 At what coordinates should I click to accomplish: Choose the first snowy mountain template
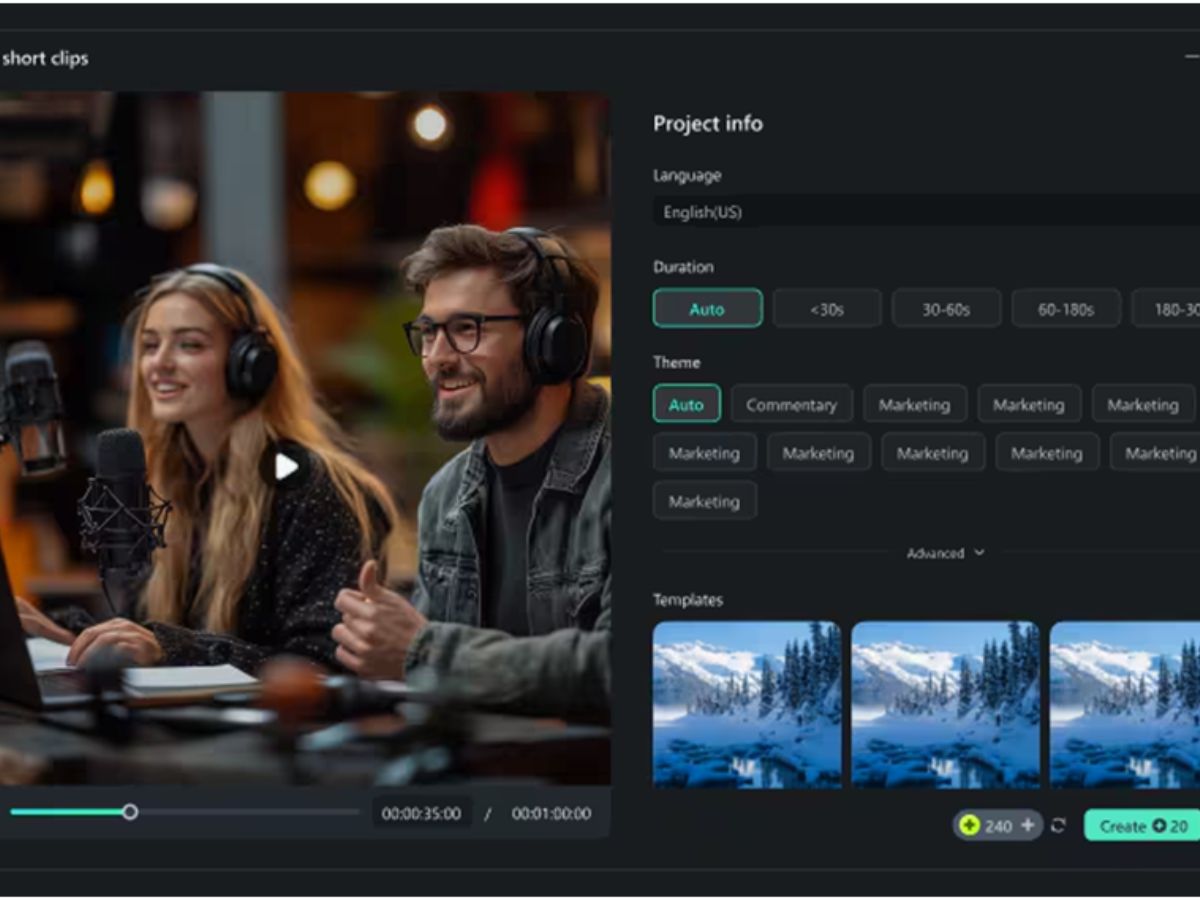pyautogui.click(x=747, y=704)
